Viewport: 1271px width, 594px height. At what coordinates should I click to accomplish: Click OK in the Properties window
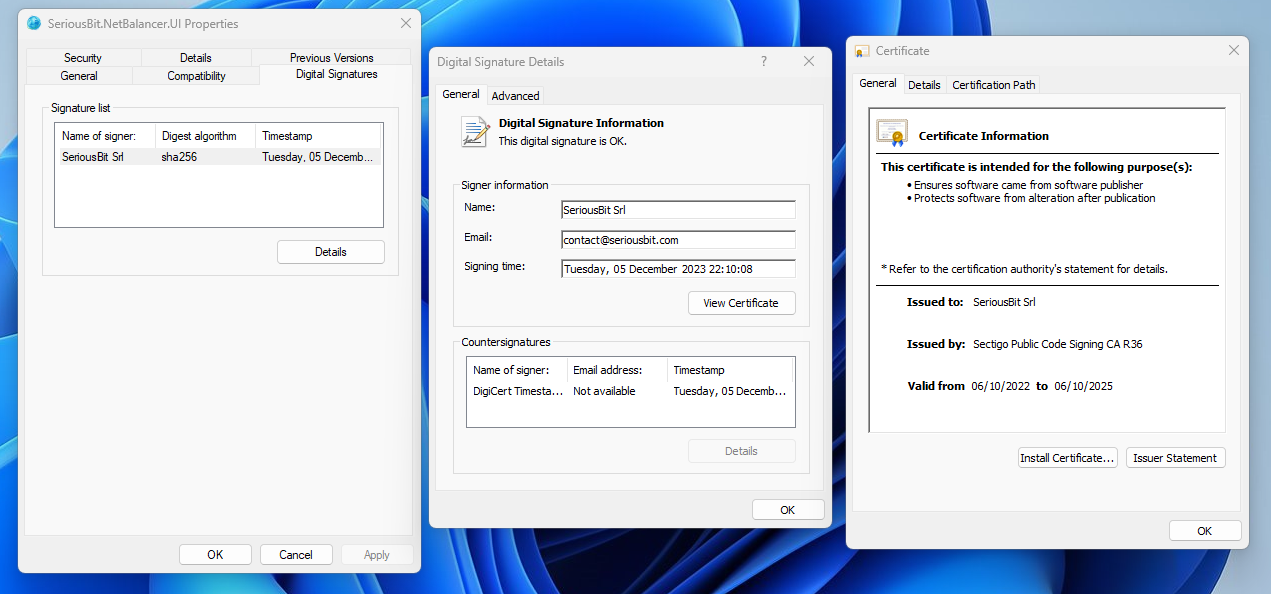pyautogui.click(x=215, y=555)
